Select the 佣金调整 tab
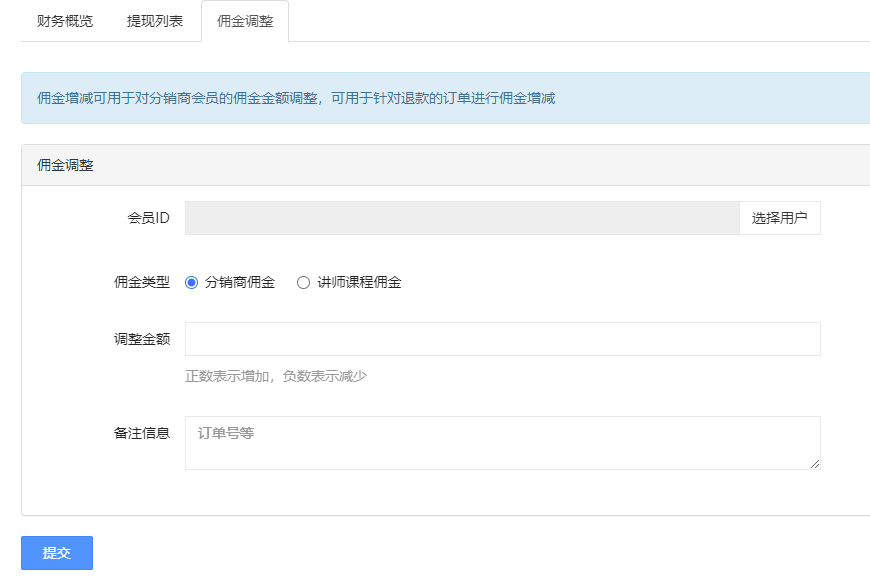This screenshot has height=585, width=870. pyautogui.click(x=245, y=21)
